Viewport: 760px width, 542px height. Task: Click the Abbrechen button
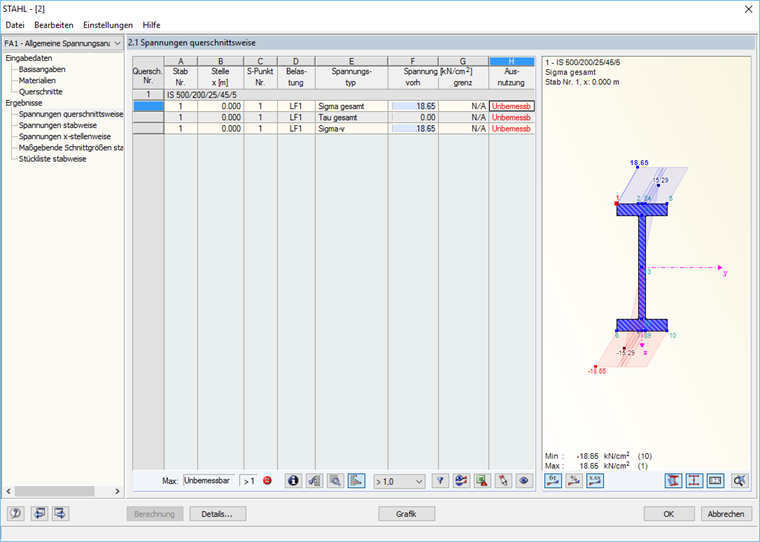[x=726, y=514]
